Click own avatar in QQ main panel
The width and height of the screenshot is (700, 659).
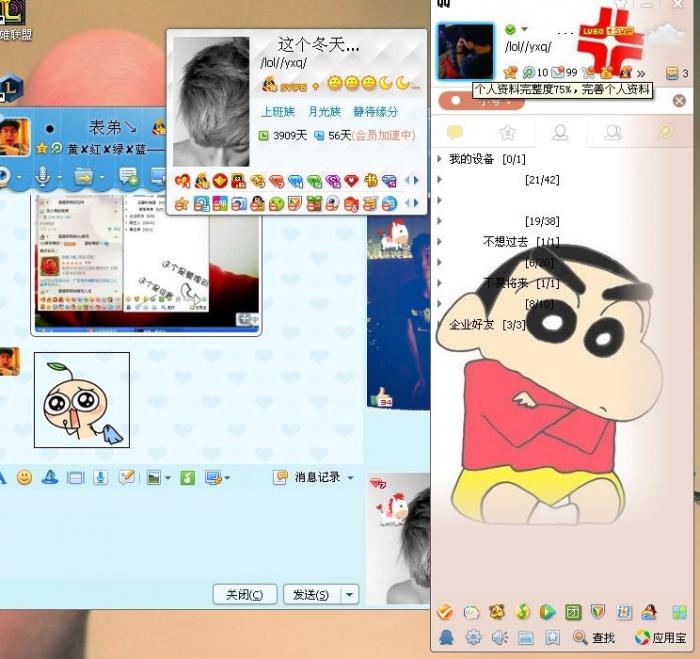pos(466,52)
